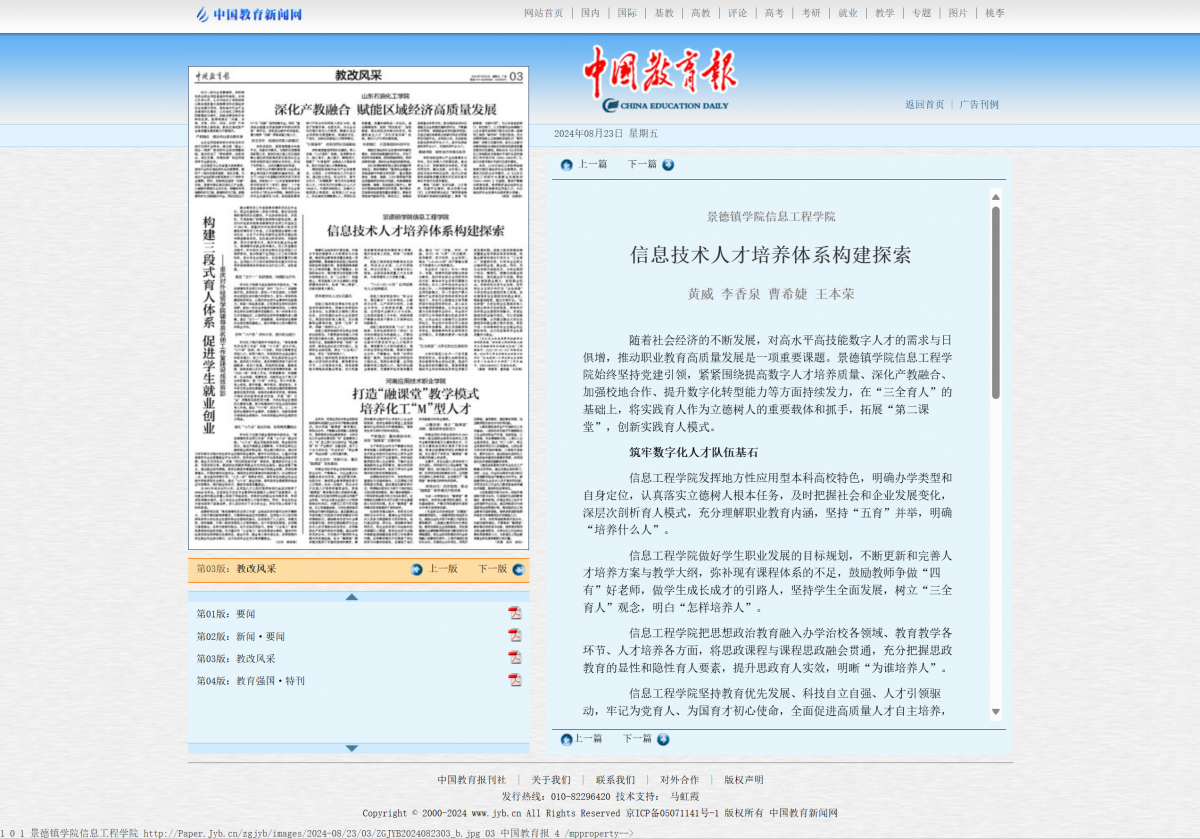Click the 下一篇 arrow icon above the article
The width and height of the screenshot is (1200, 839).
coord(668,165)
